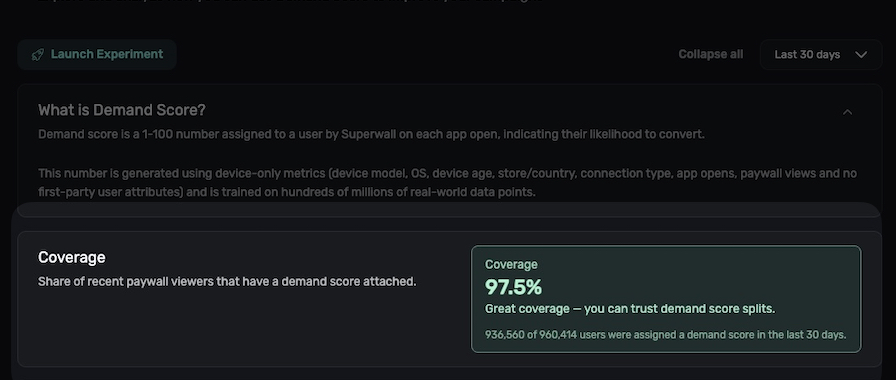
Task: Click the Collapse all link
Action: click(710, 55)
